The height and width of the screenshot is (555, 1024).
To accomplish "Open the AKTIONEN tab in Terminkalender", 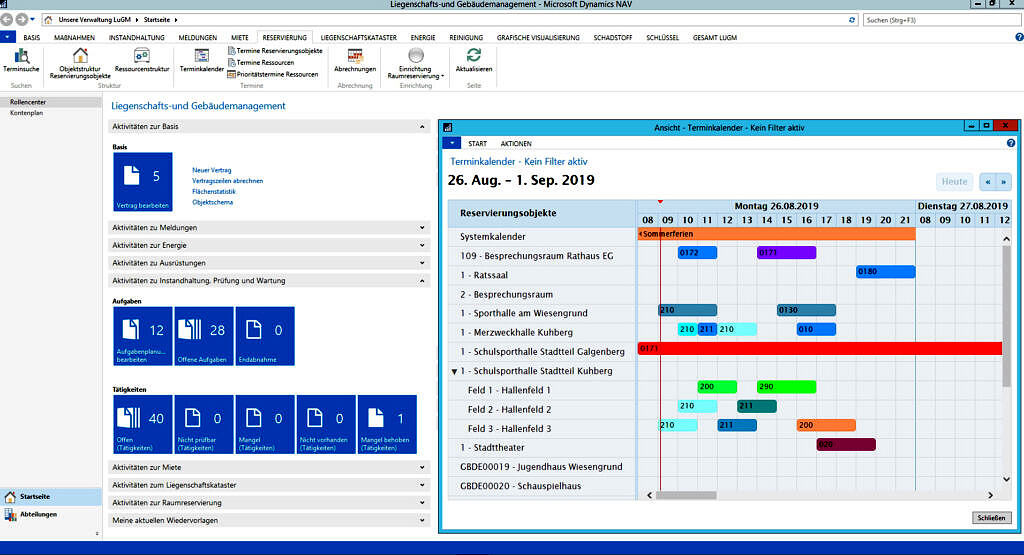I will tap(516, 144).
